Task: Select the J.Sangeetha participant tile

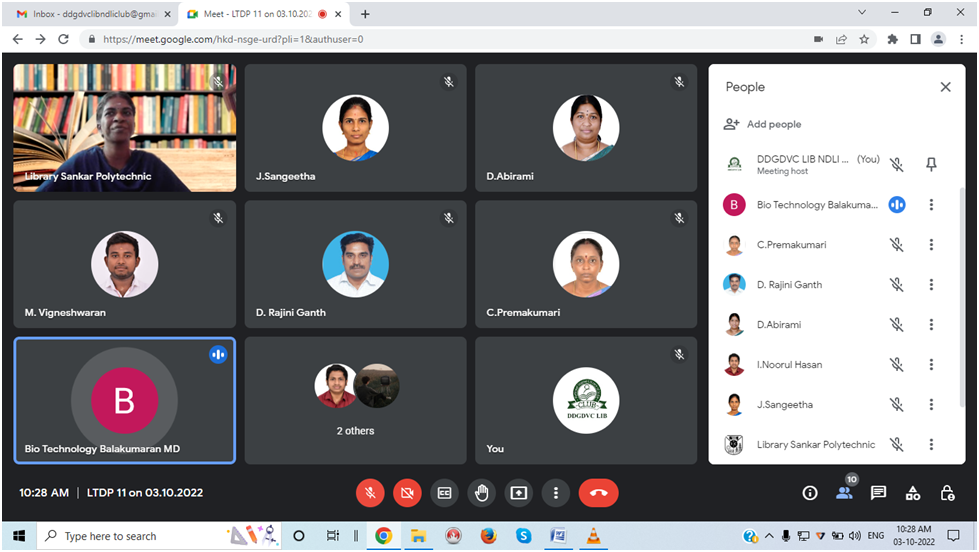Action: 355,127
